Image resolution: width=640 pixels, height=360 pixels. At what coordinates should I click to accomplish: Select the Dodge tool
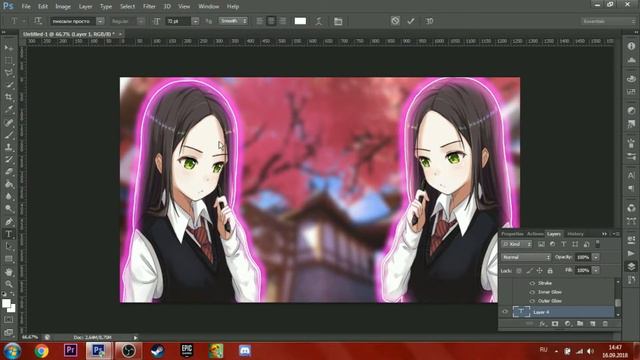point(9,209)
